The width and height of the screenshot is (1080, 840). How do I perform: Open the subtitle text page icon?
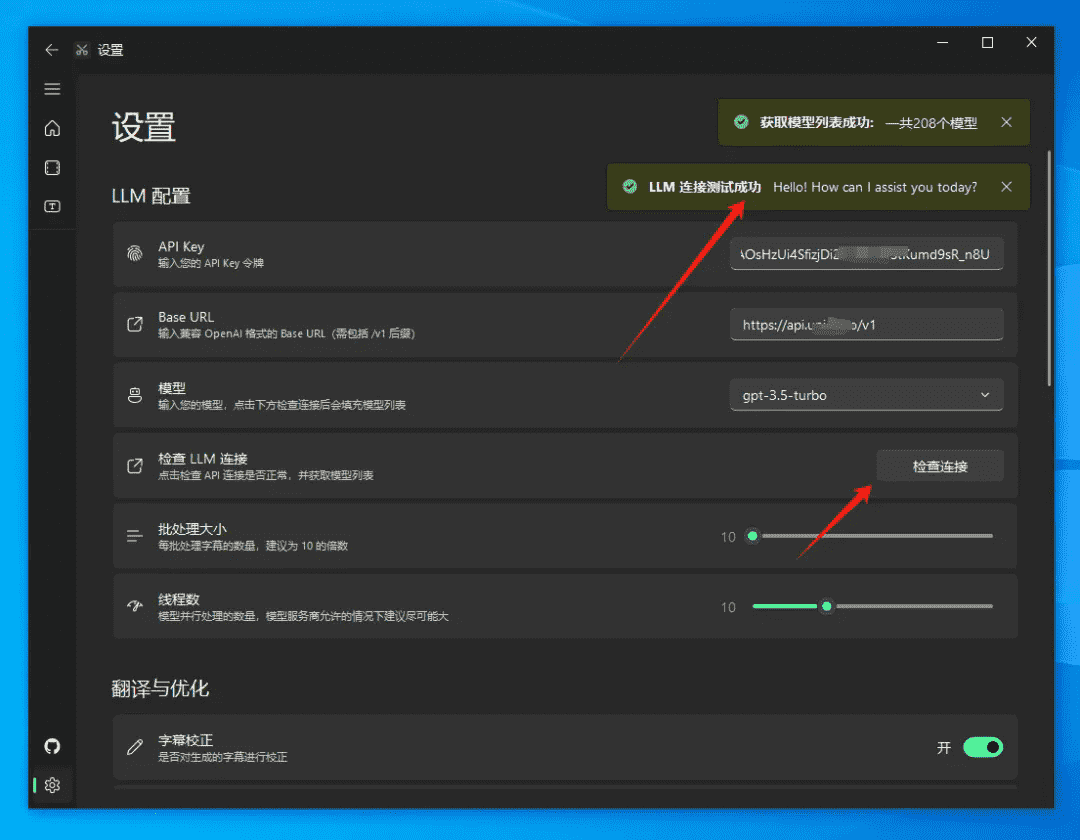(x=52, y=207)
